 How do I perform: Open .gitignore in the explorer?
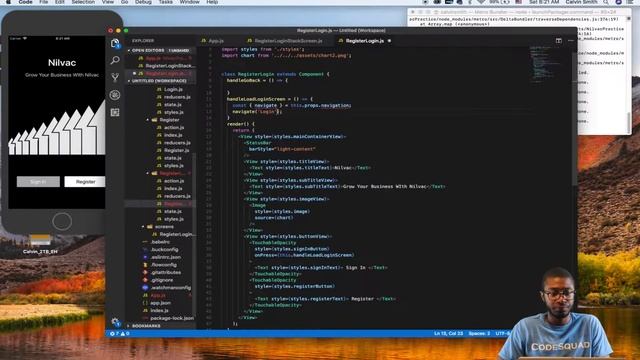point(162,280)
